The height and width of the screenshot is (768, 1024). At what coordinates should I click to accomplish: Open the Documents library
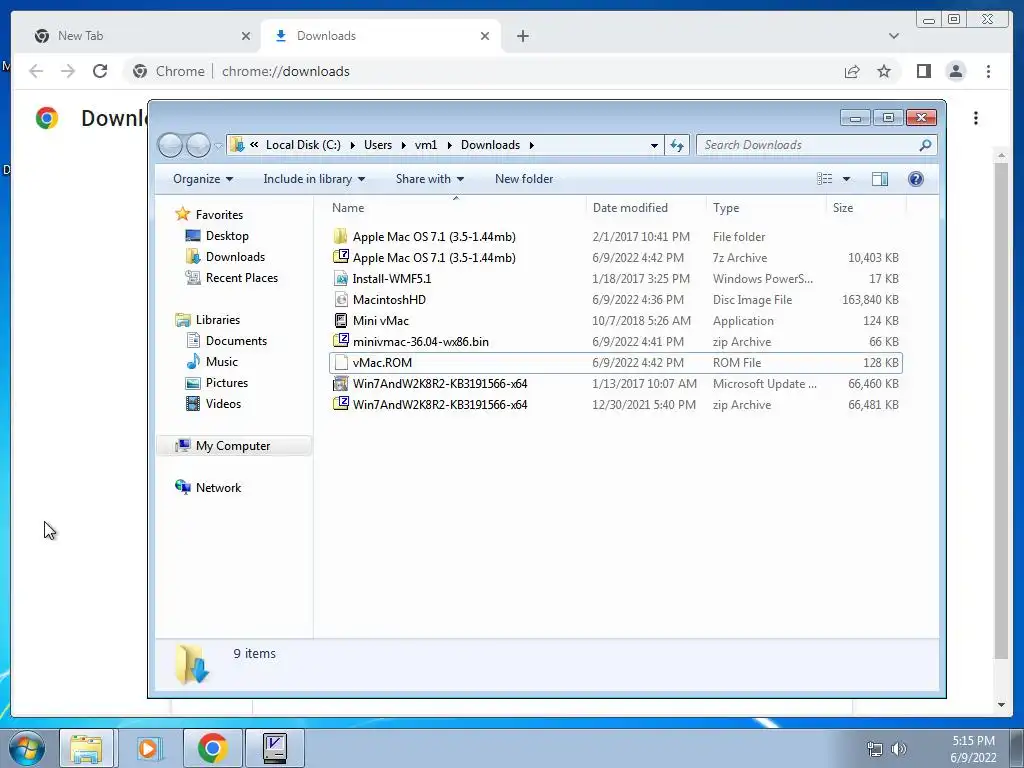coord(236,341)
